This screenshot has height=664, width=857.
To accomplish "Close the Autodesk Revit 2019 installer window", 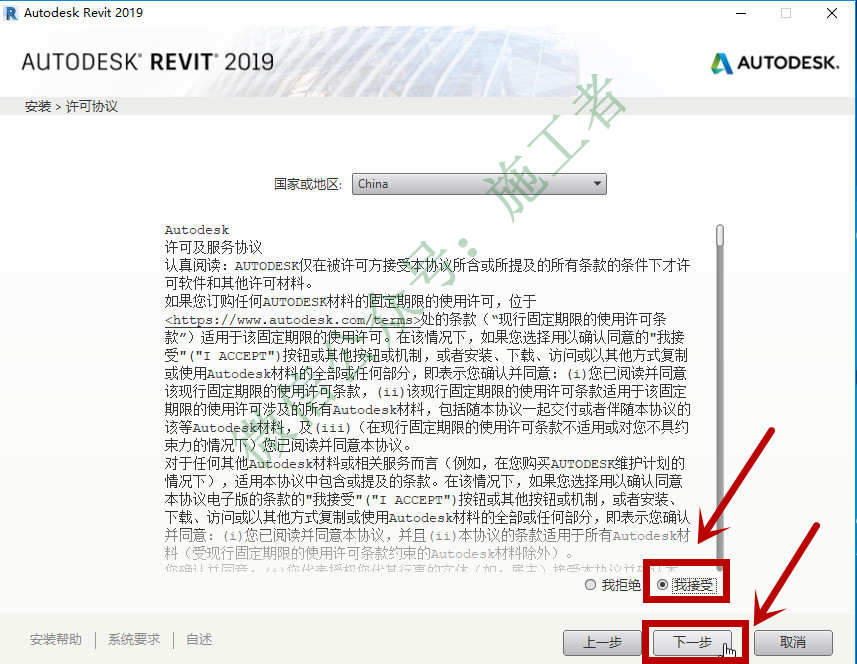I will point(831,13).
